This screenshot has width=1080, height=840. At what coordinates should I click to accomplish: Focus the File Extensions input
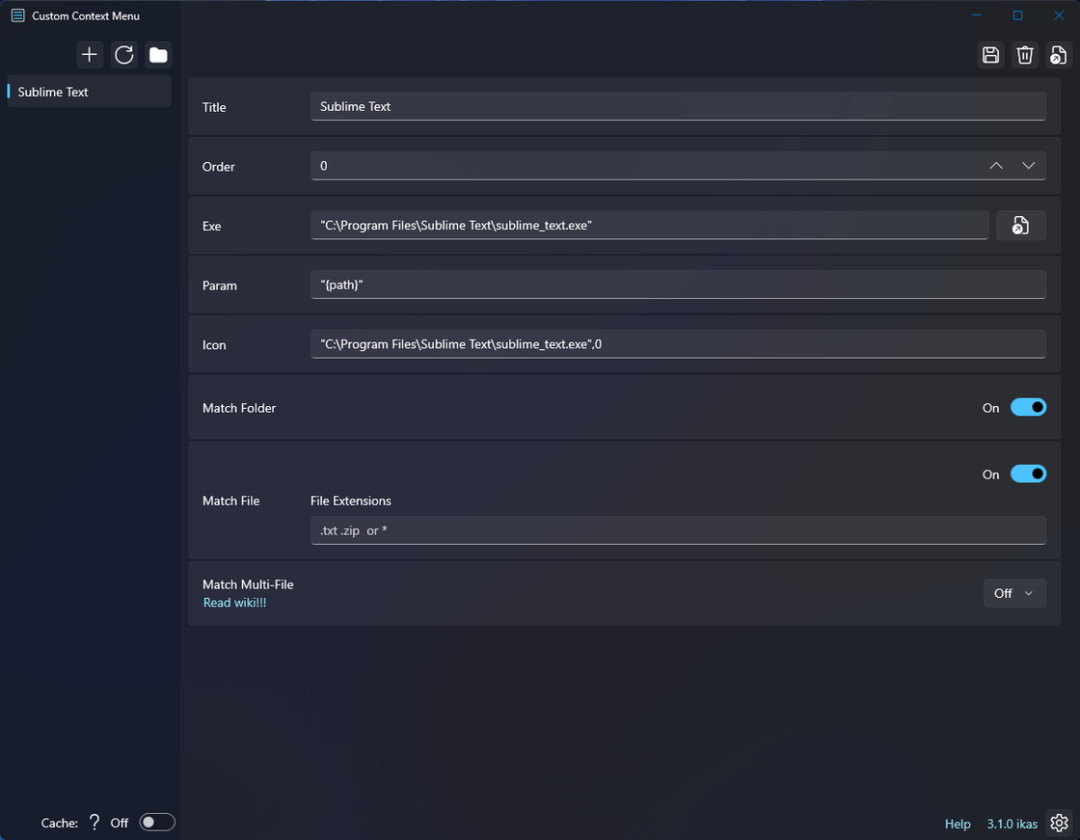coord(678,530)
